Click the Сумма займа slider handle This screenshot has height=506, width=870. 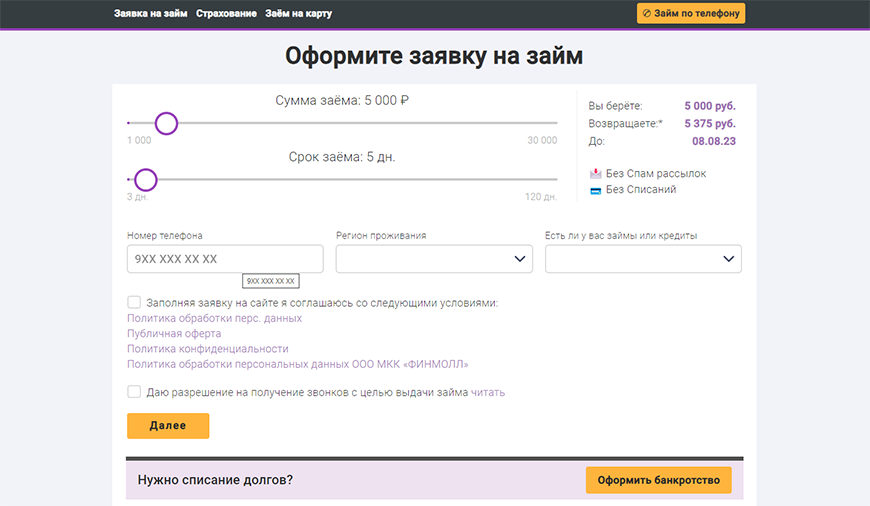coord(167,123)
